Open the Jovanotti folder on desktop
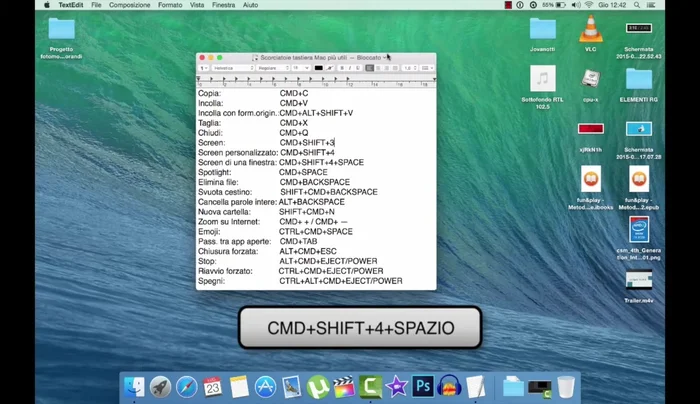Screen dimensions: 700x404 542,29
